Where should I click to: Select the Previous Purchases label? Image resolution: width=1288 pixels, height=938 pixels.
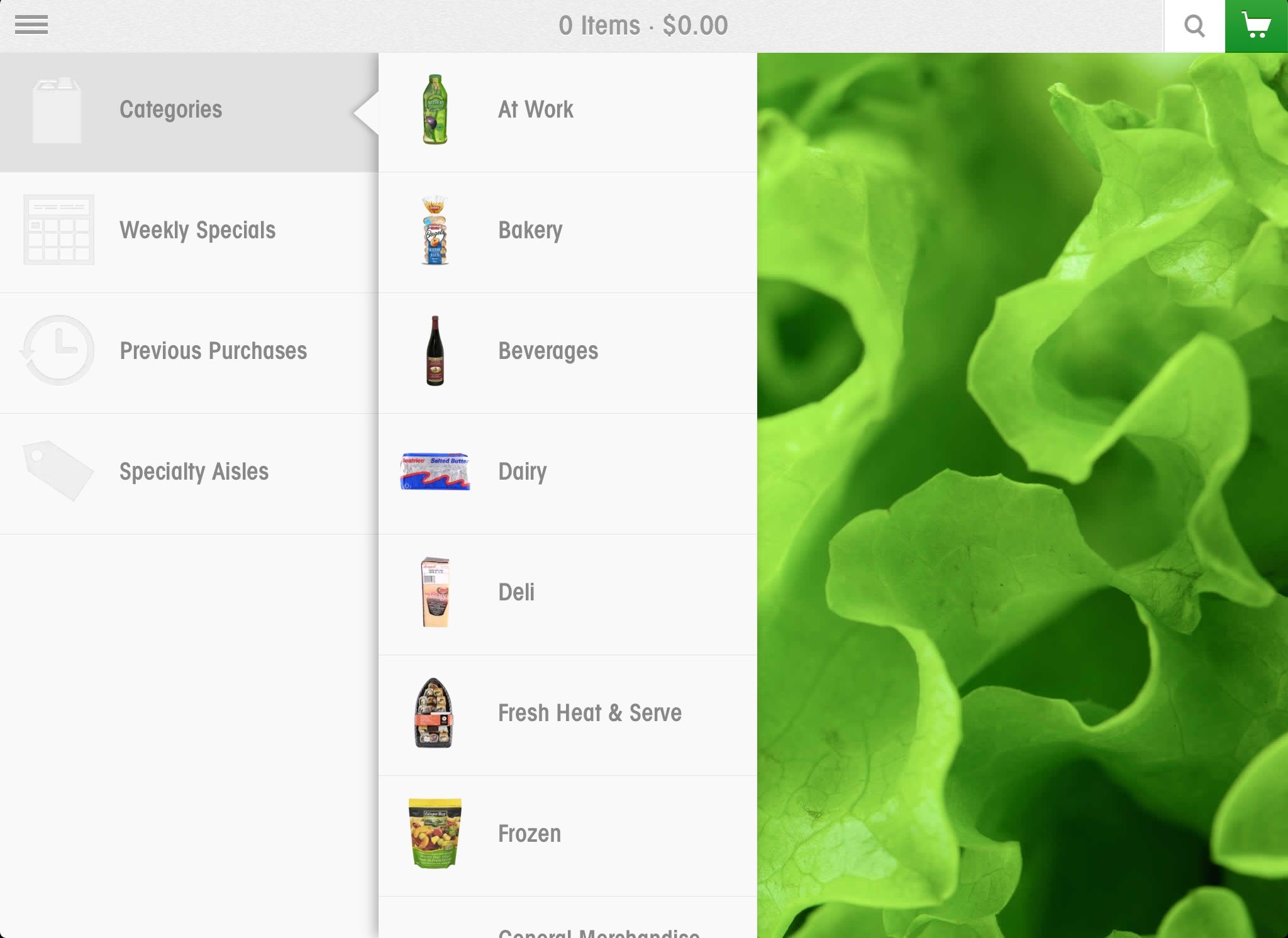pyautogui.click(x=213, y=351)
